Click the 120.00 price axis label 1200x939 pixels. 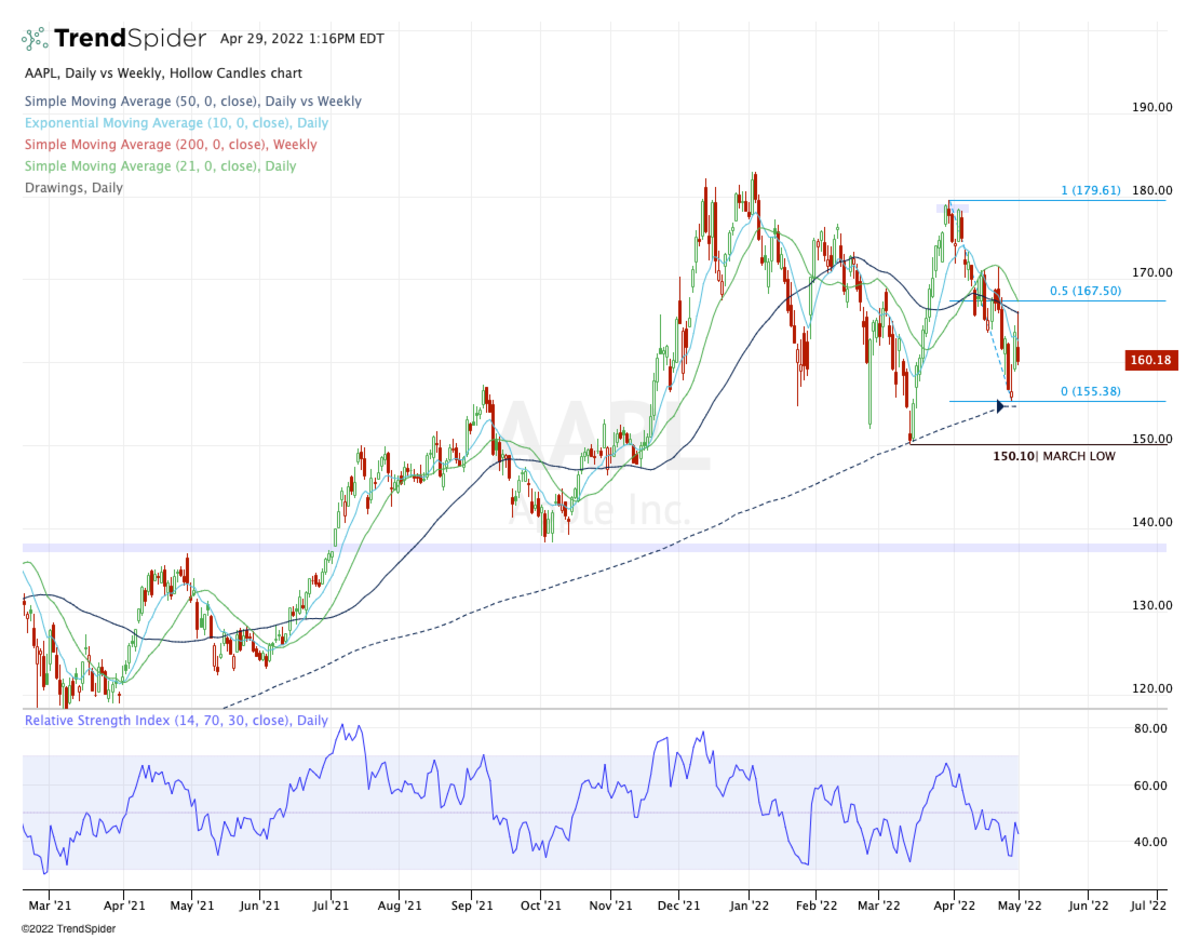pos(1151,688)
